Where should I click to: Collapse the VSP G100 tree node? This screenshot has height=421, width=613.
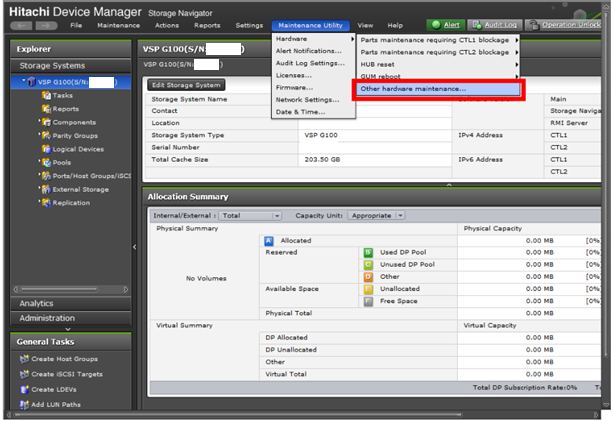pyautogui.click(x=24, y=80)
